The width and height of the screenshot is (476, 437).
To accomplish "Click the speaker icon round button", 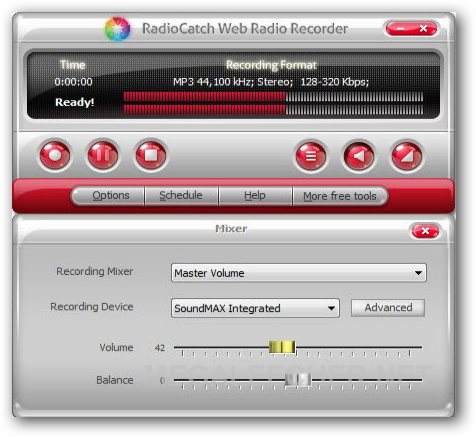I will point(359,156).
